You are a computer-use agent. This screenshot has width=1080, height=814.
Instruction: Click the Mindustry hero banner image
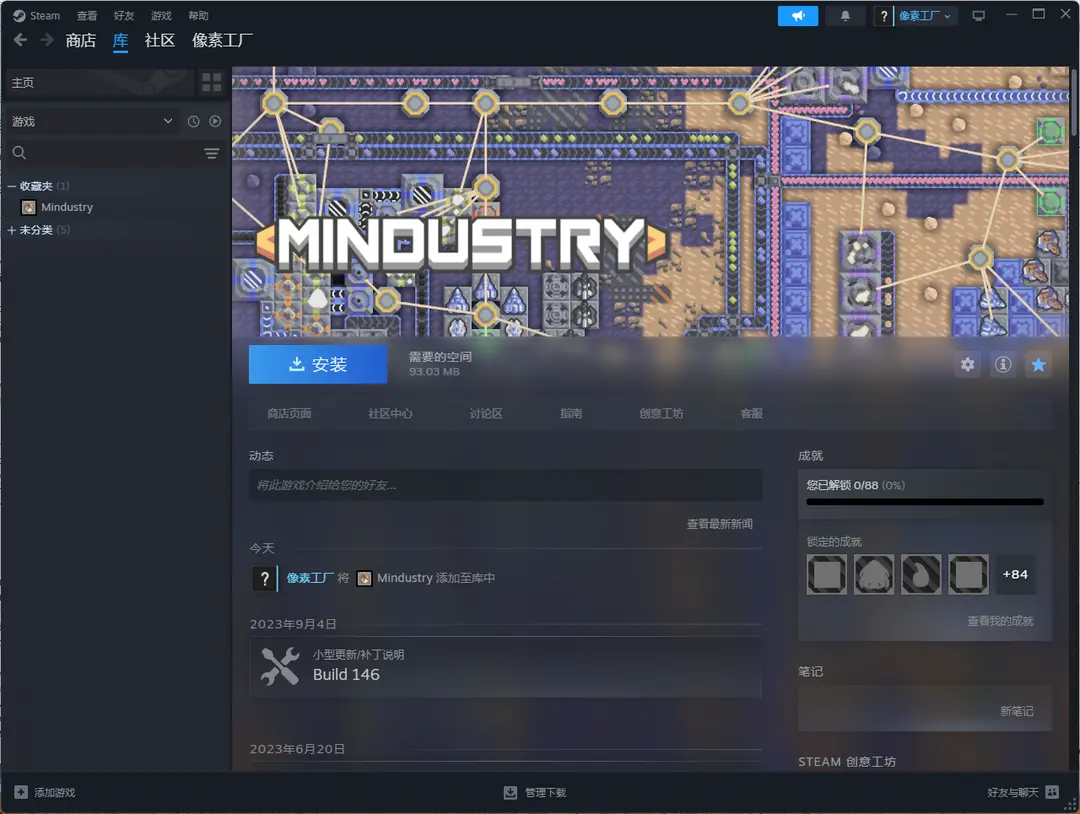click(650, 201)
